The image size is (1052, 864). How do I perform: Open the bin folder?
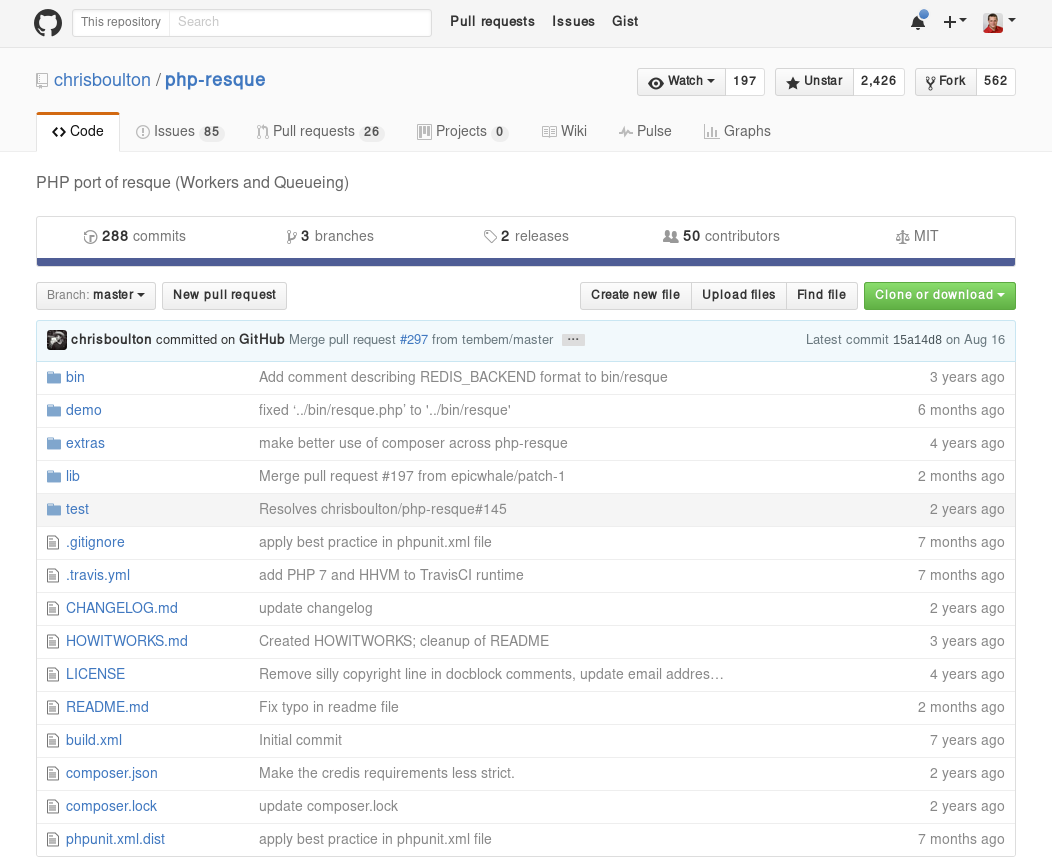click(x=75, y=378)
